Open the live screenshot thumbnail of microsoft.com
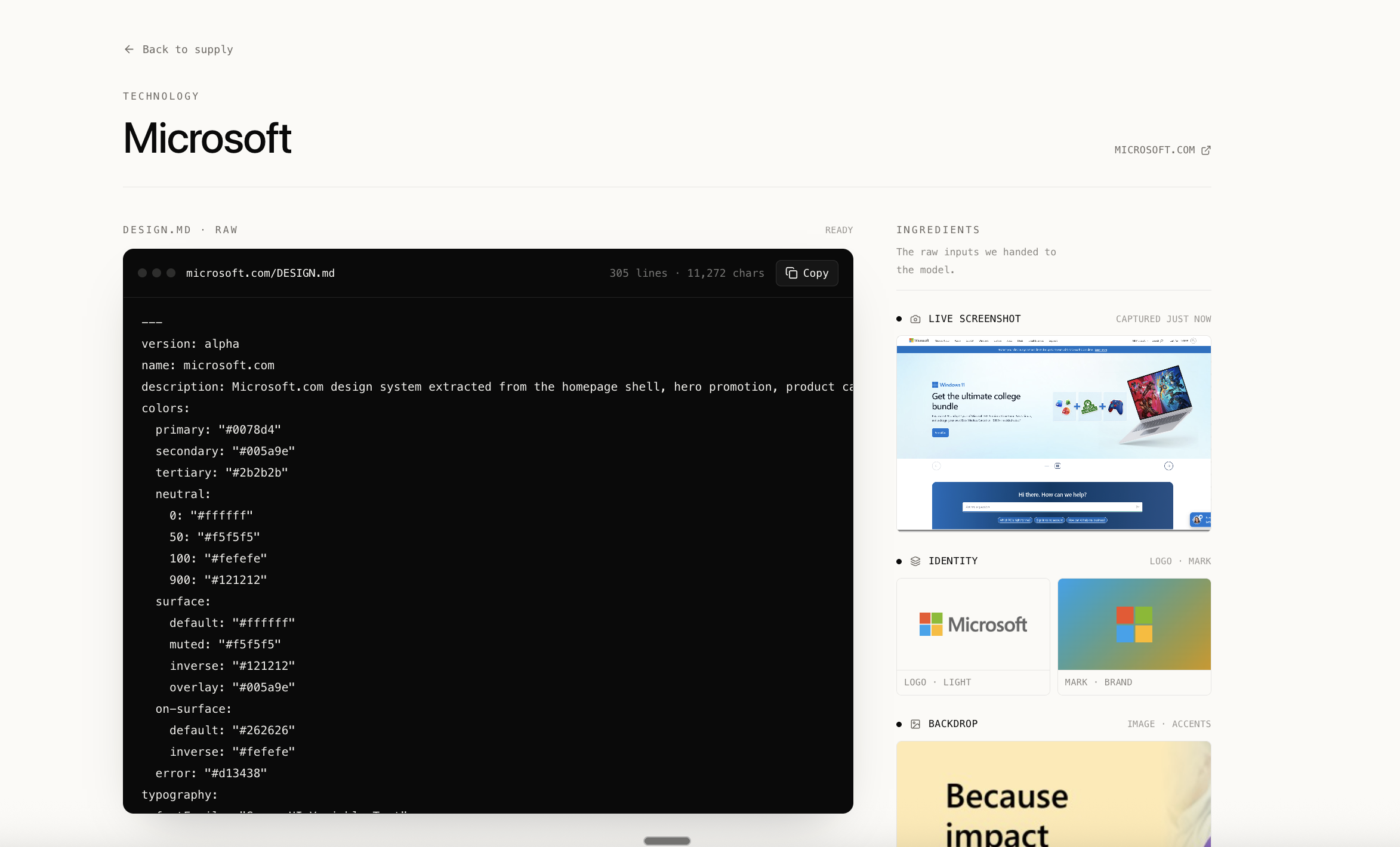Viewport: 1400px width, 847px height. click(1054, 433)
